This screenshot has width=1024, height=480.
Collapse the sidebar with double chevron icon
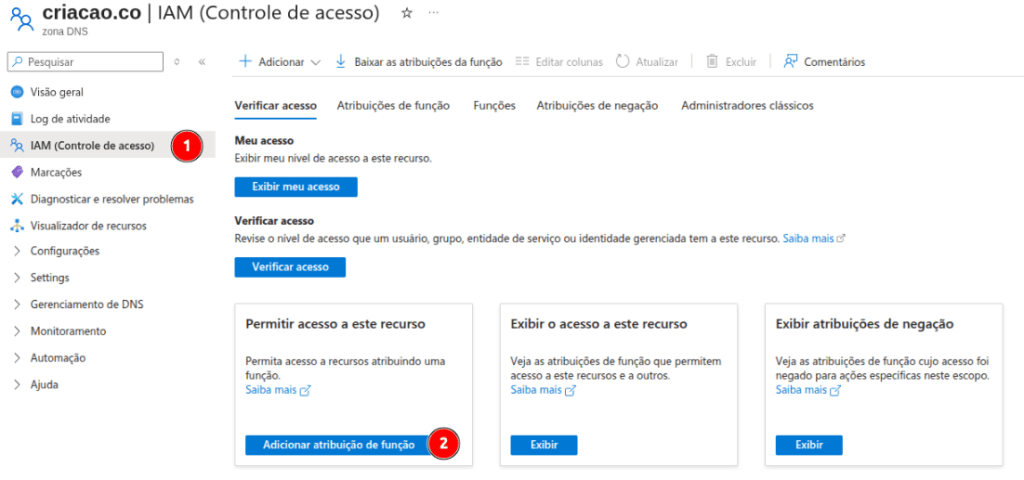coord(201,62)
